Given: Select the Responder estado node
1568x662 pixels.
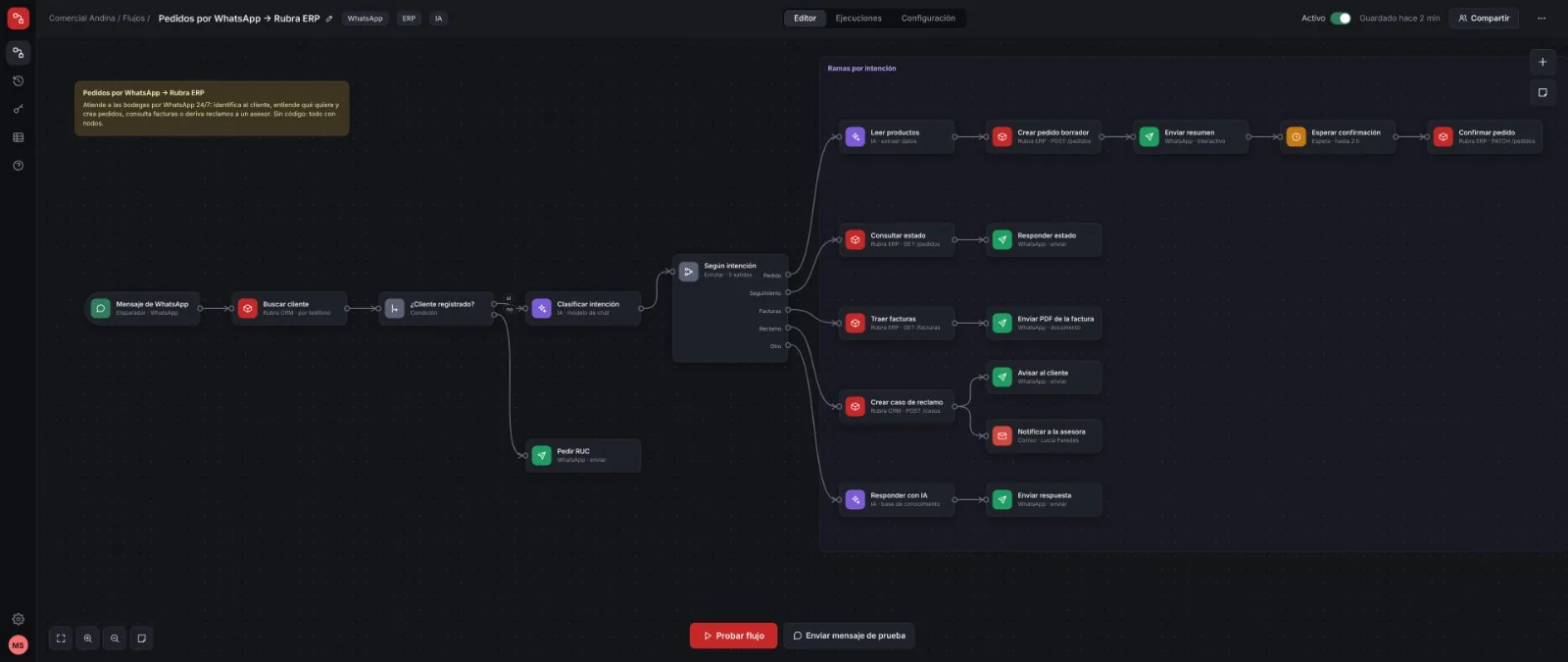Looking at the screenshot, I should (x=1044, y=239).
